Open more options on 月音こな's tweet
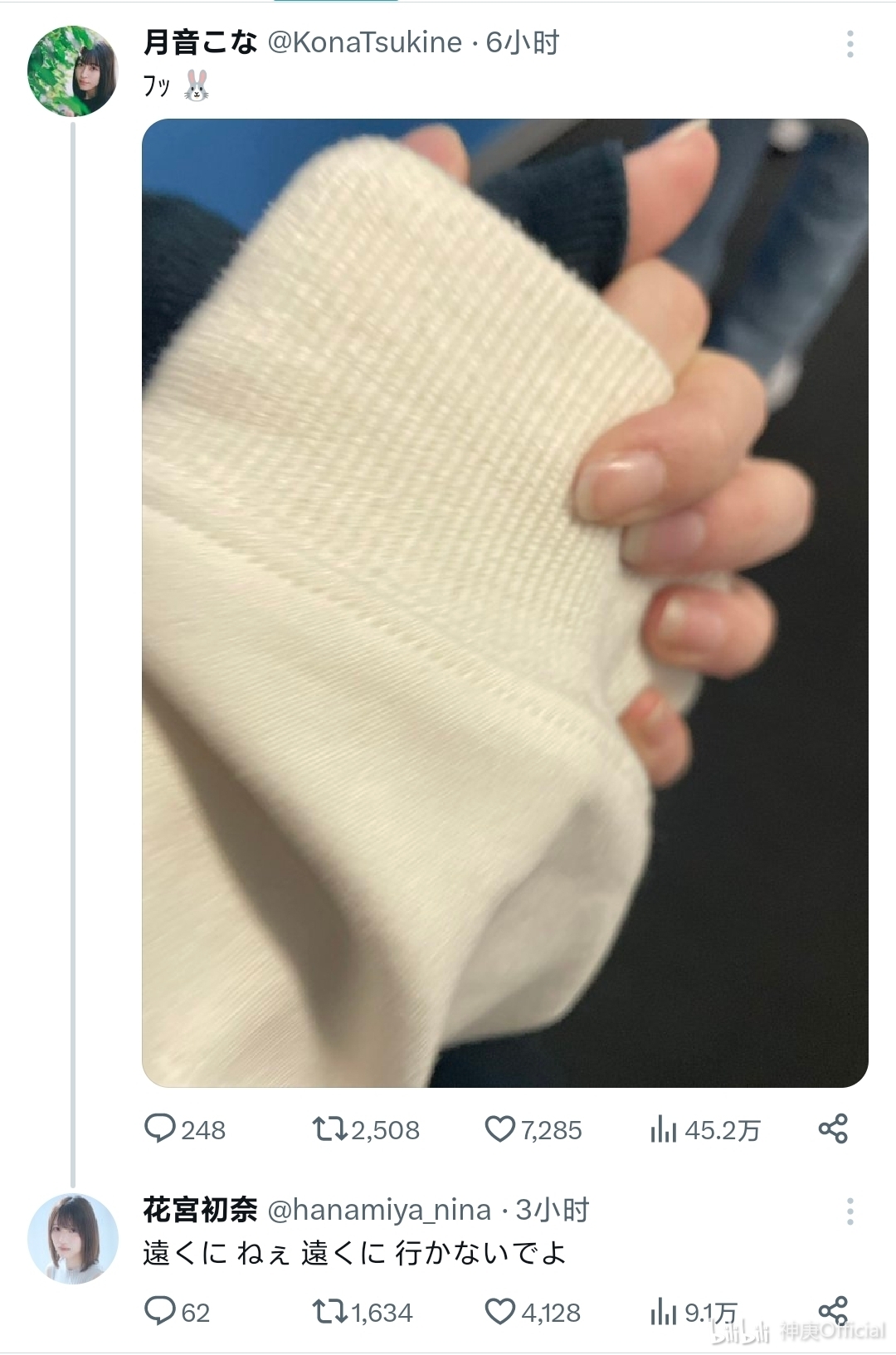 (850, 44)
